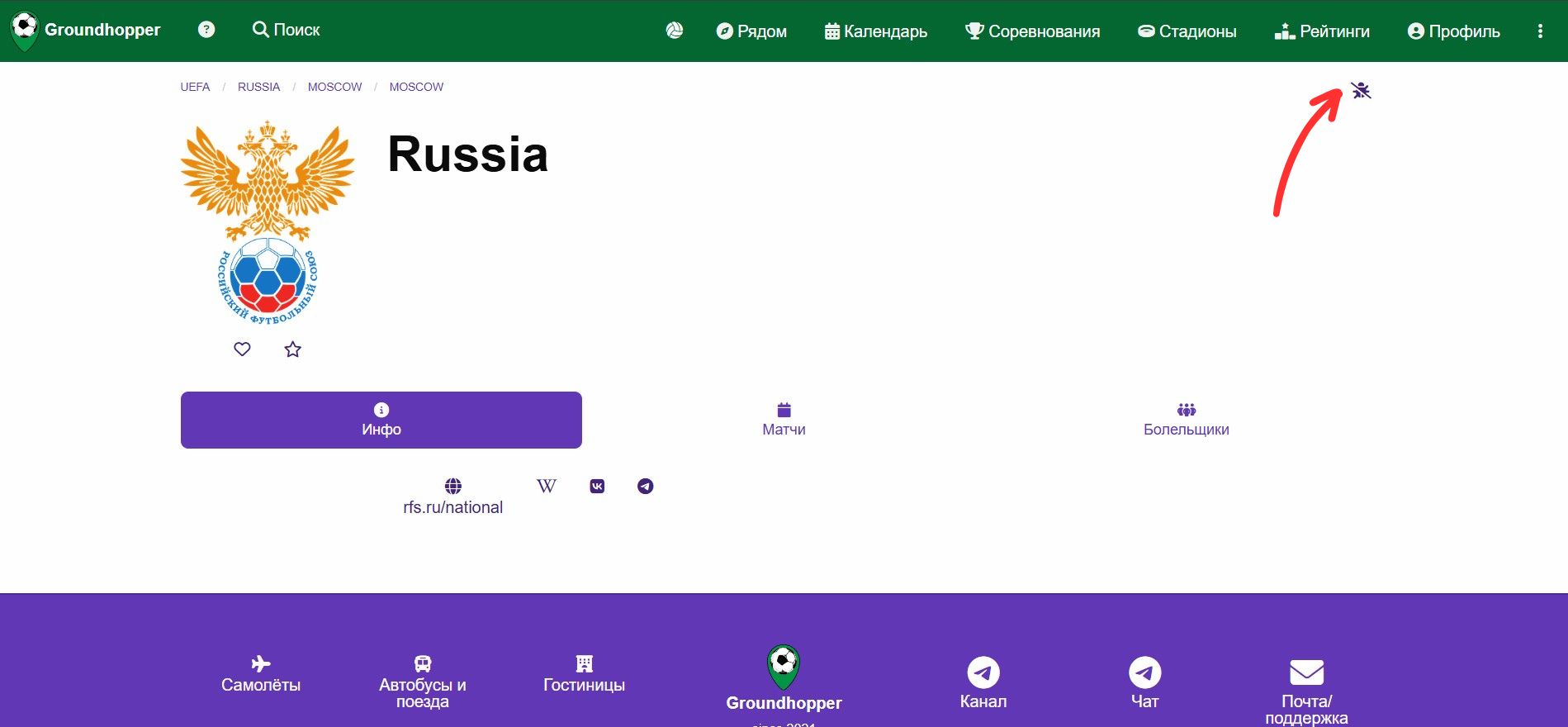Viewport: 1568px width, 727px height.
Task: Open the Канал Telegram channel
Action: (983, 683)
